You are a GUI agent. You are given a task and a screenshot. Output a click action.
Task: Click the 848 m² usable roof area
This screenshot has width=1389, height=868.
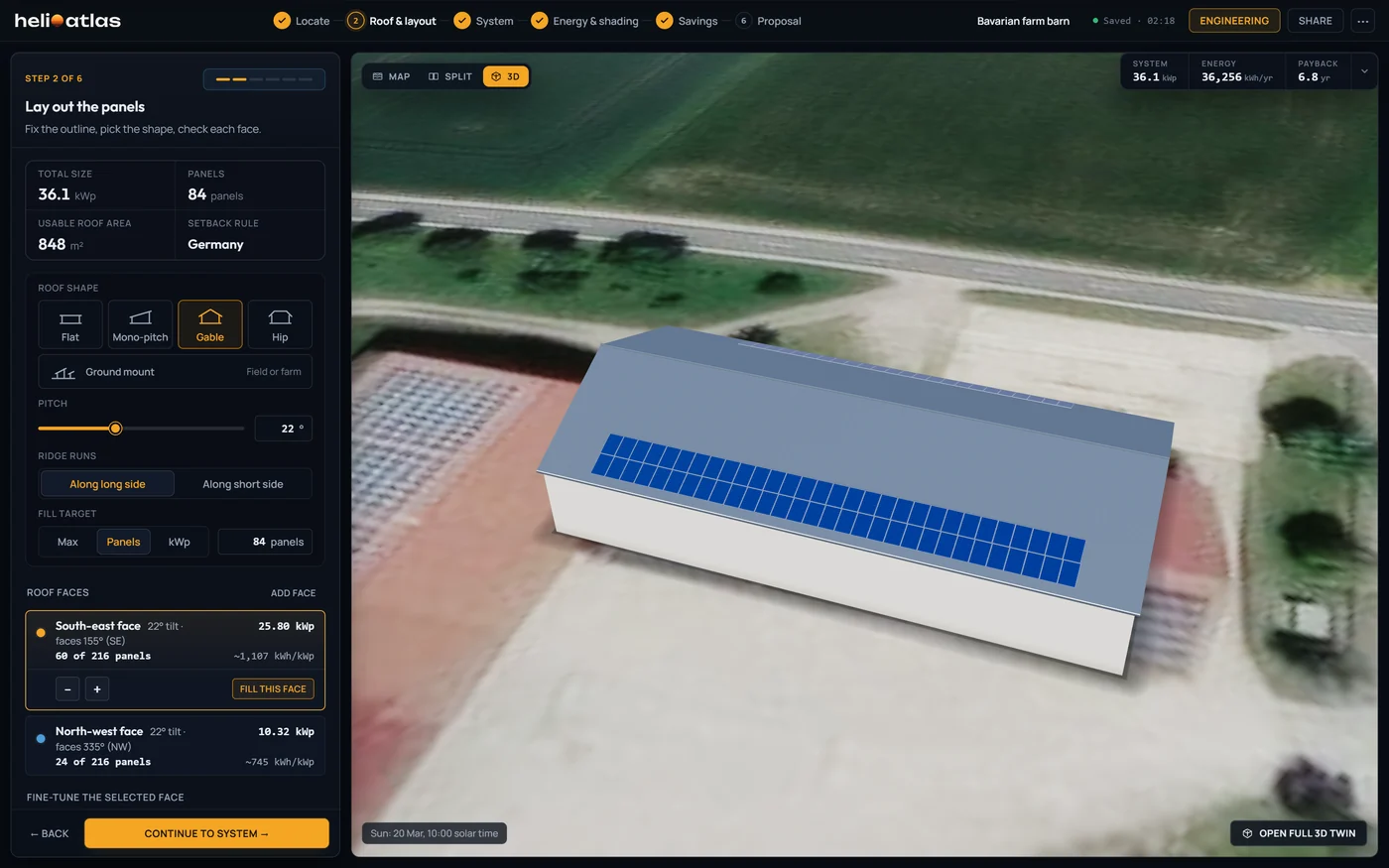tap(61, 244)
